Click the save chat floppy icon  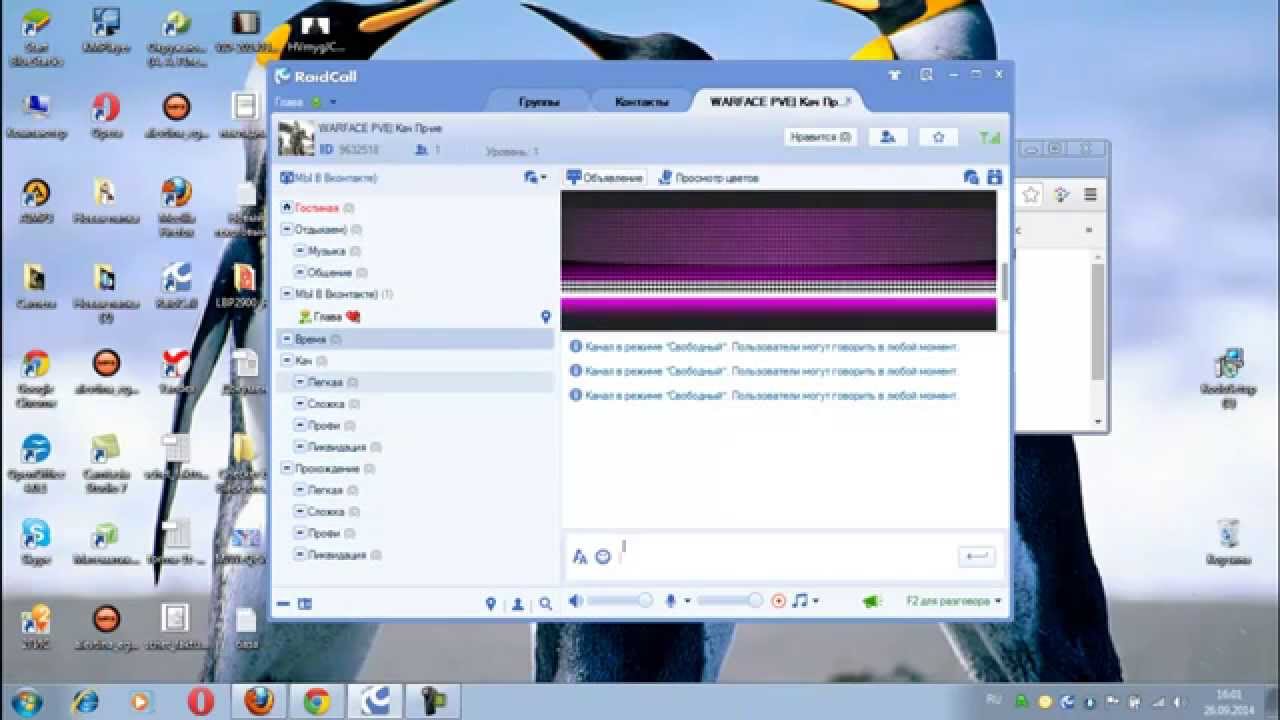tap(994, 177)
